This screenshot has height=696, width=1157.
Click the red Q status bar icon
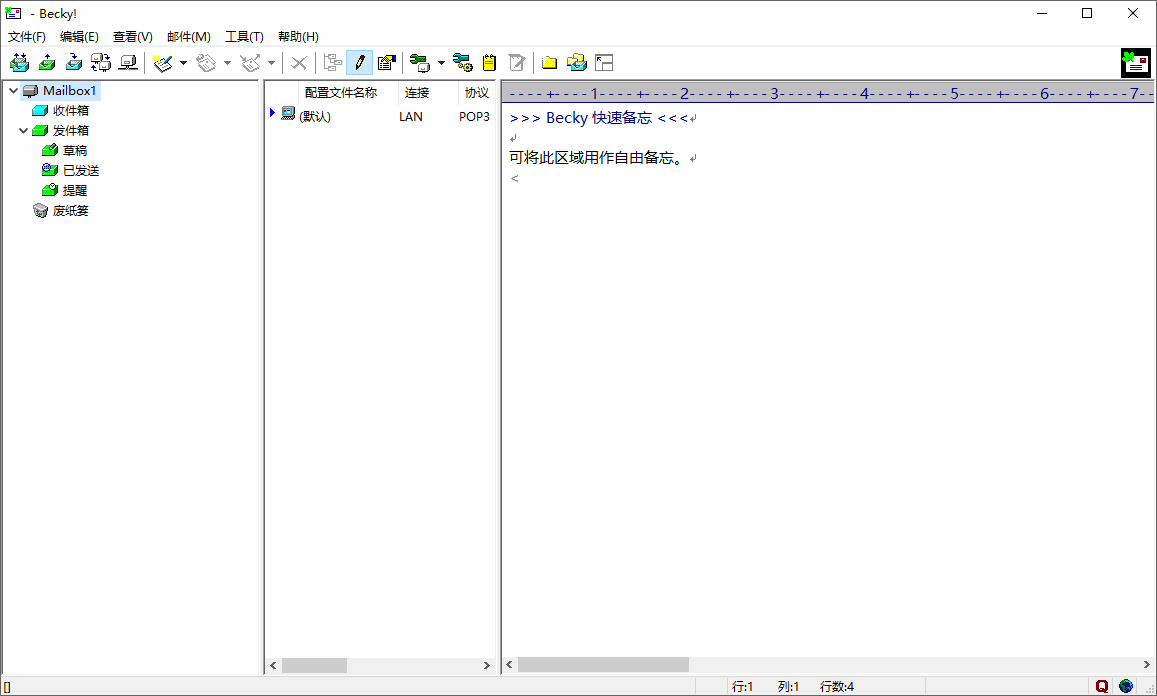(x=1102, y=686)
